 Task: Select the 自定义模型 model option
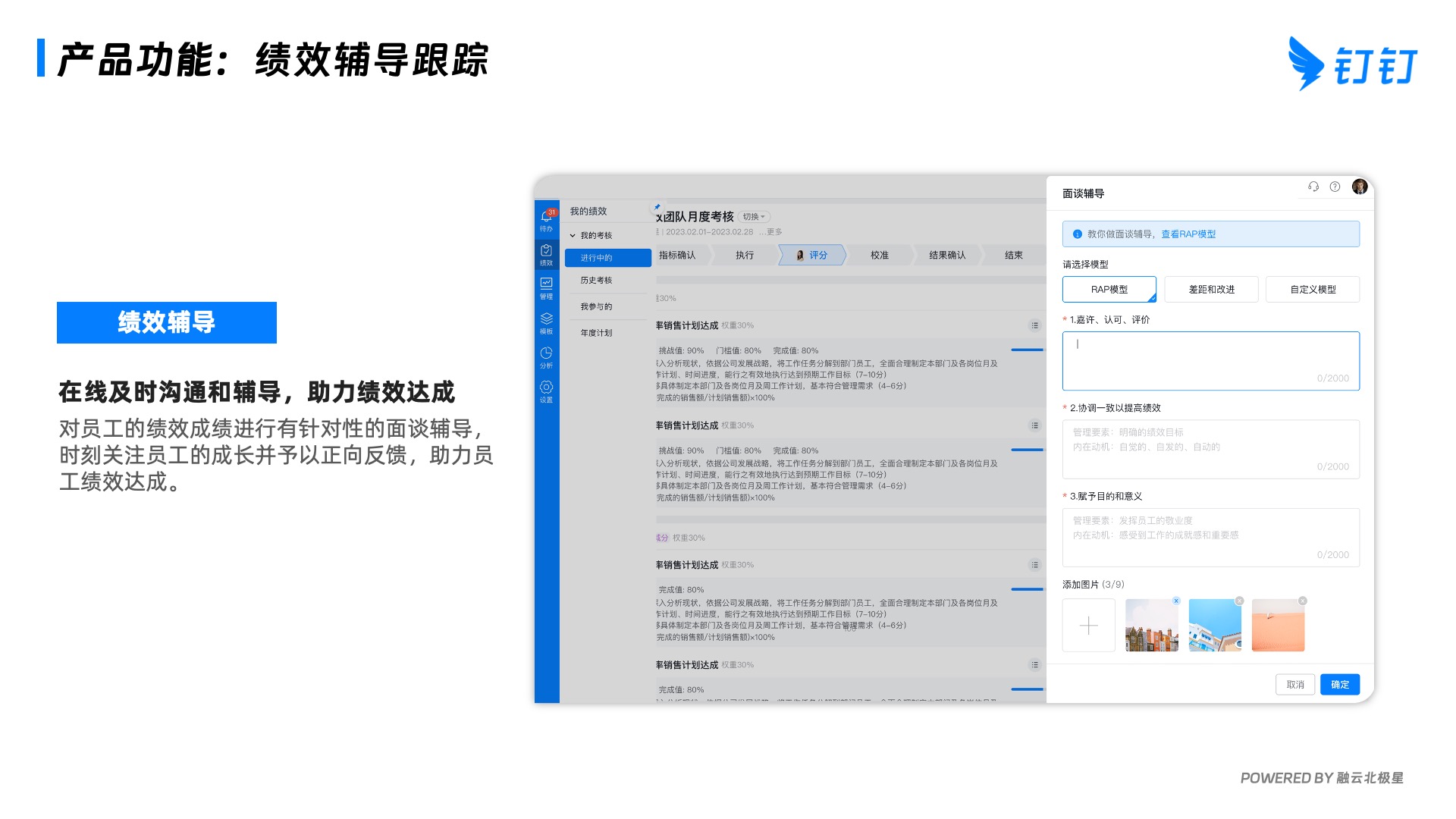tap(1313, 290)
